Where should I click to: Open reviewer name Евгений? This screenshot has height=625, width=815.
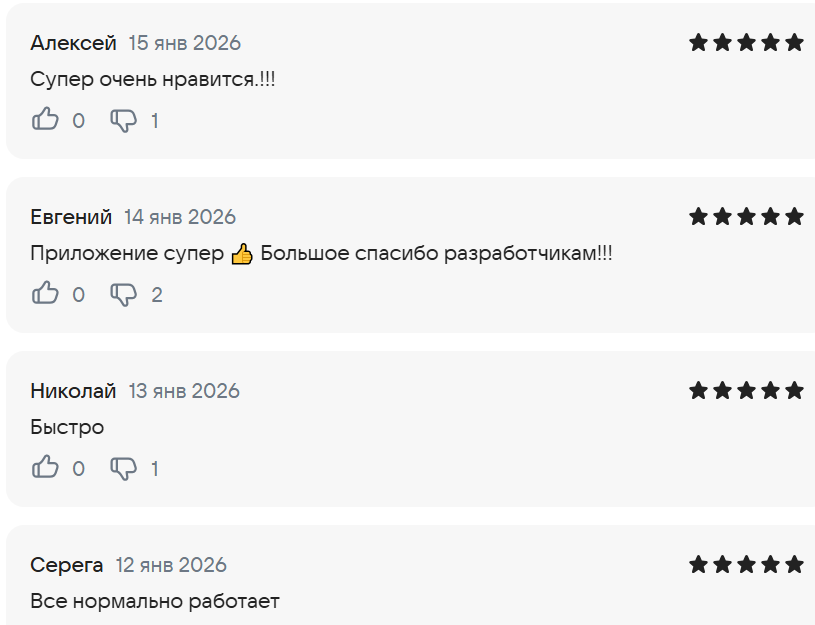pyautogui.click(x=71, y=217)
